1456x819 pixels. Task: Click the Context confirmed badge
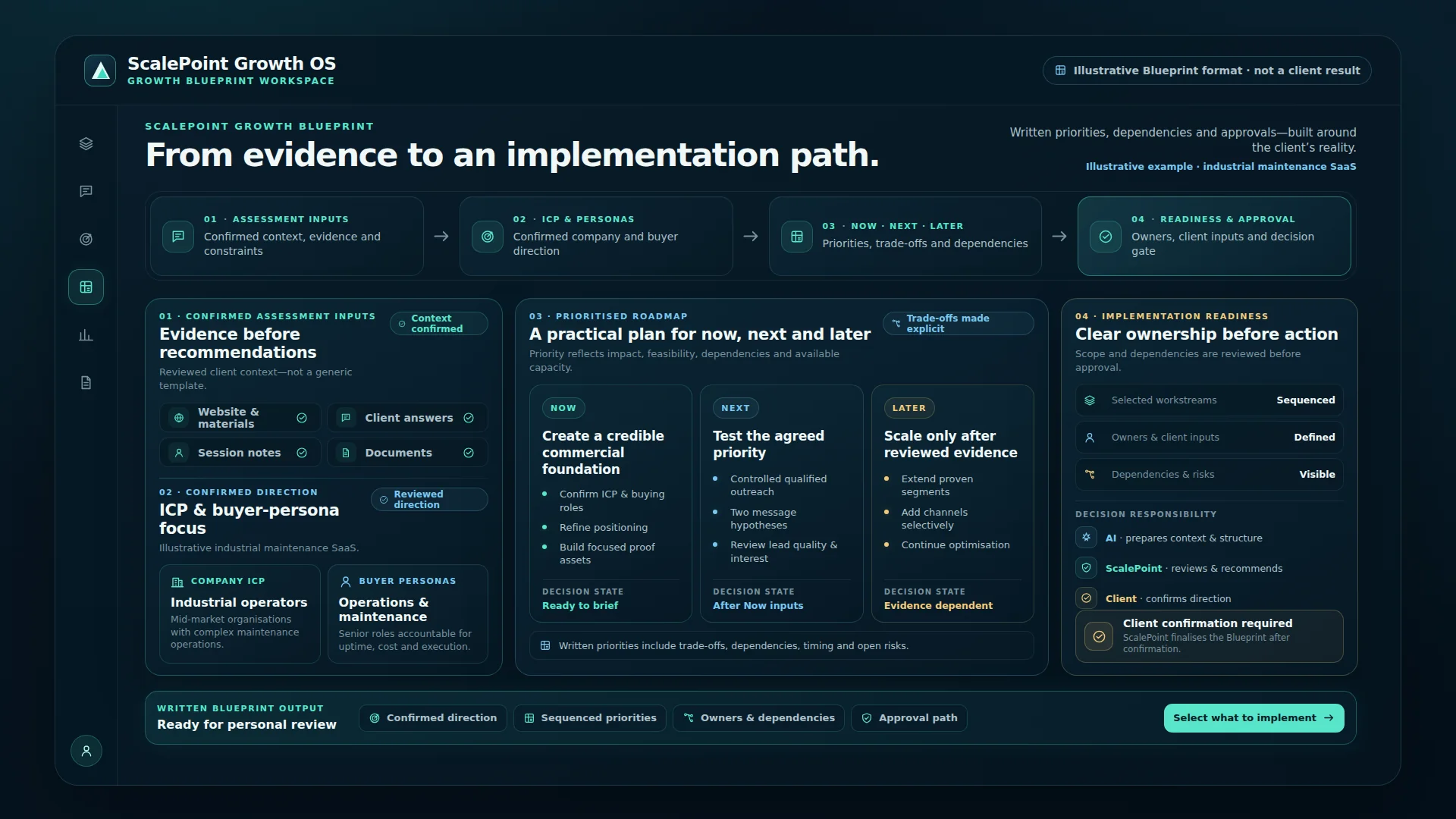pyautogui.click(x=439, y=324)
